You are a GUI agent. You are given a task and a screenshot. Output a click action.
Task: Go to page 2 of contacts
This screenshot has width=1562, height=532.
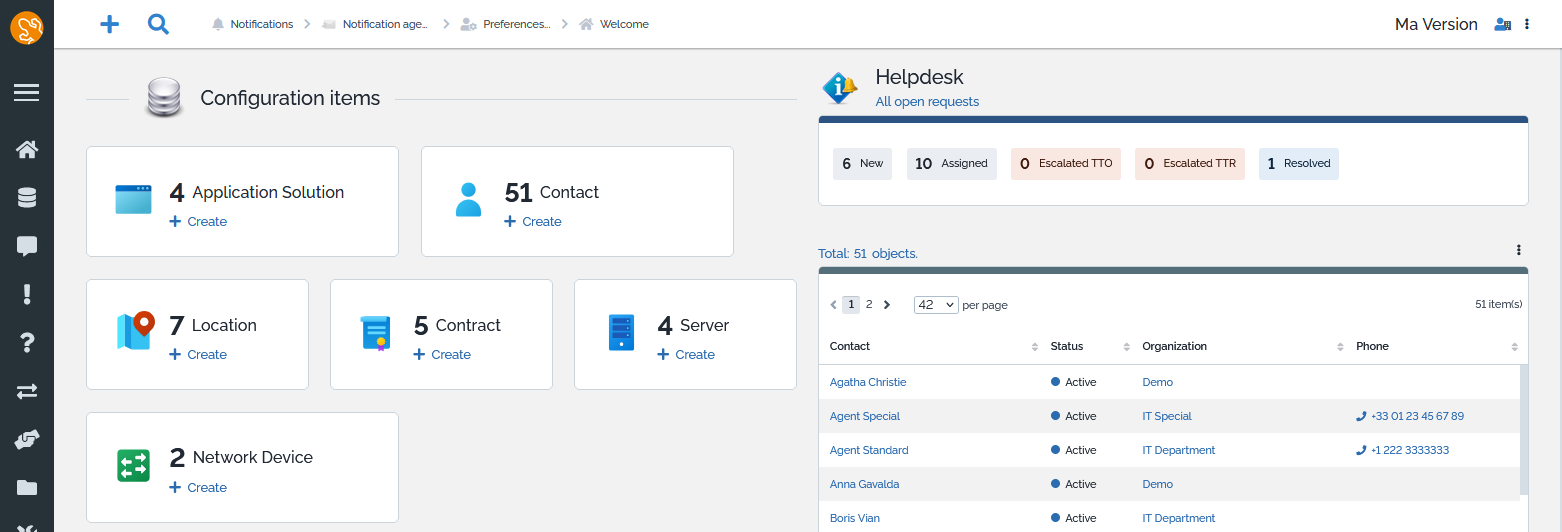point(869,305)
